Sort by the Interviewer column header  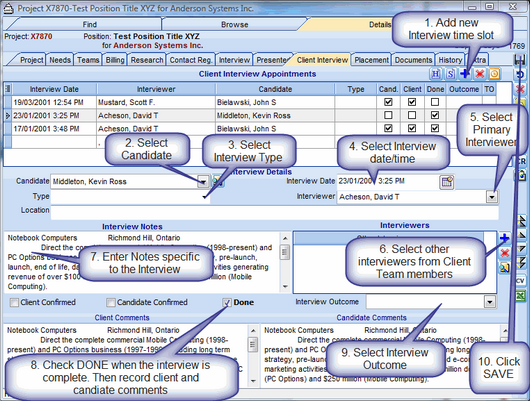tap(156, 89)
